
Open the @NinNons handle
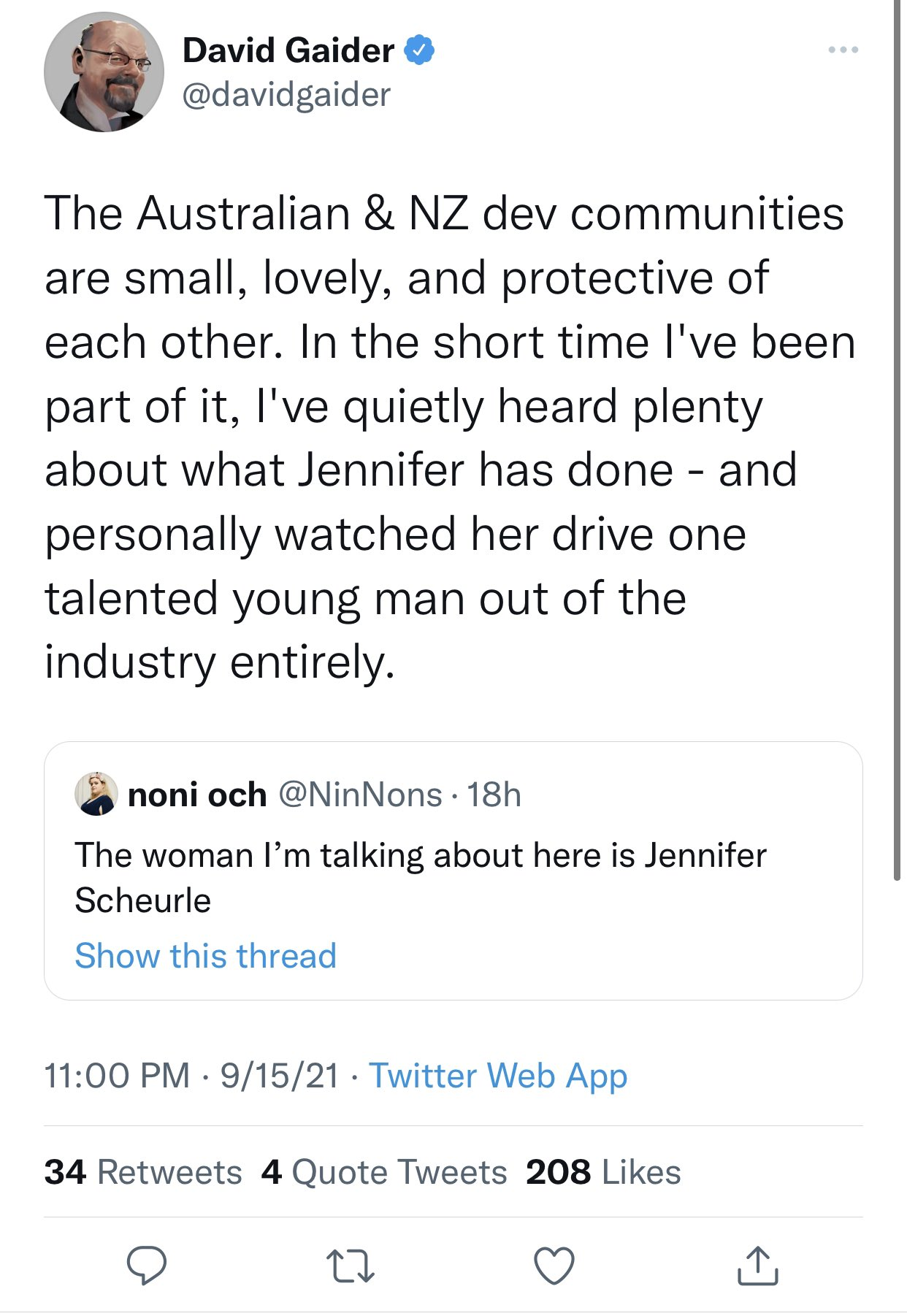361,795
